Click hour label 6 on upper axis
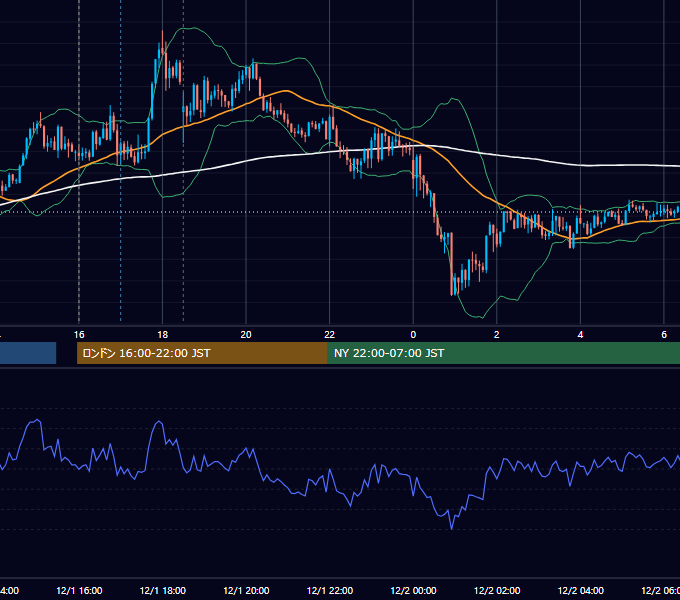This screenshot has width=680, height=600. tap(664, 335)
